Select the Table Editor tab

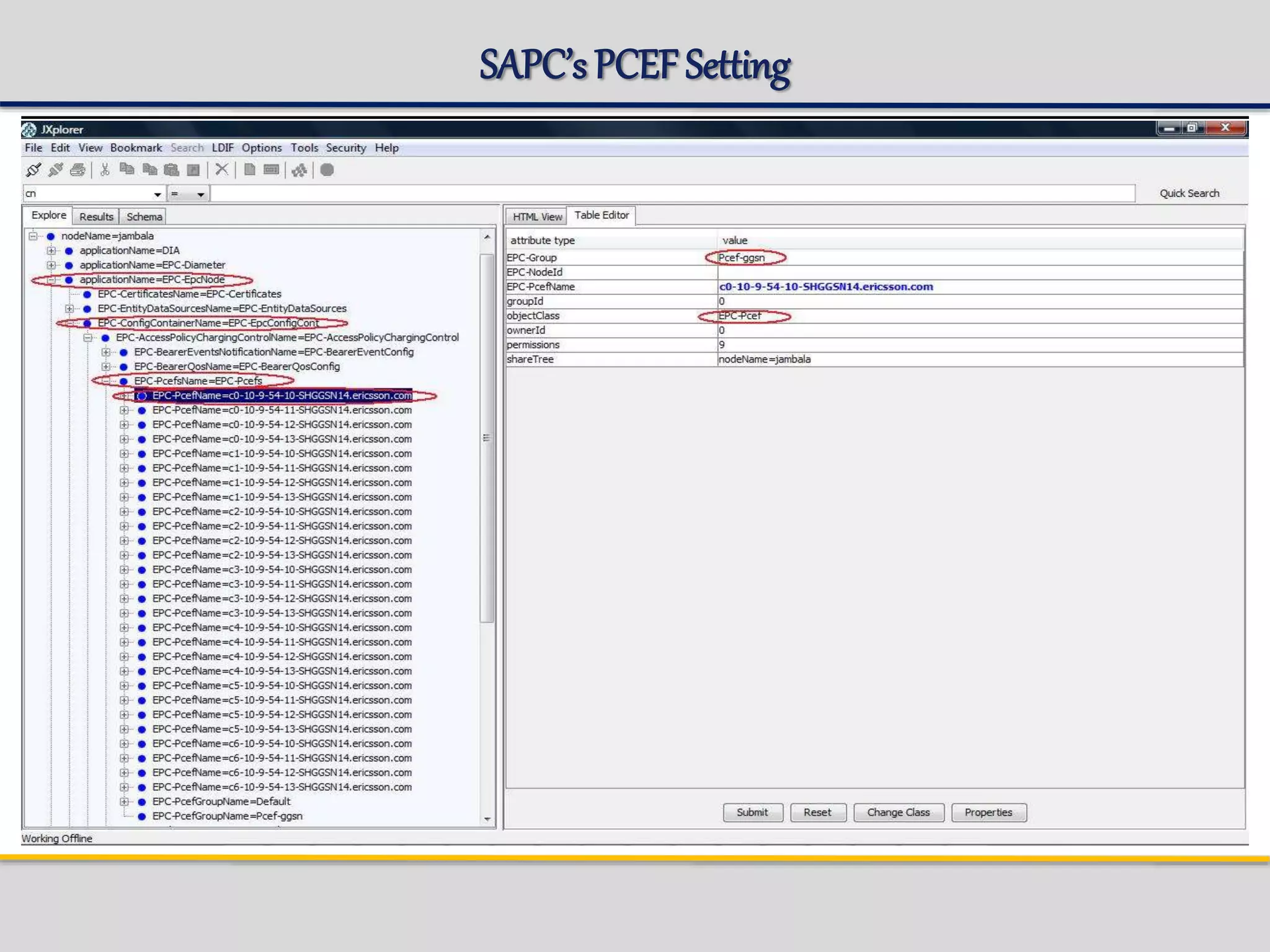(602, 215)
